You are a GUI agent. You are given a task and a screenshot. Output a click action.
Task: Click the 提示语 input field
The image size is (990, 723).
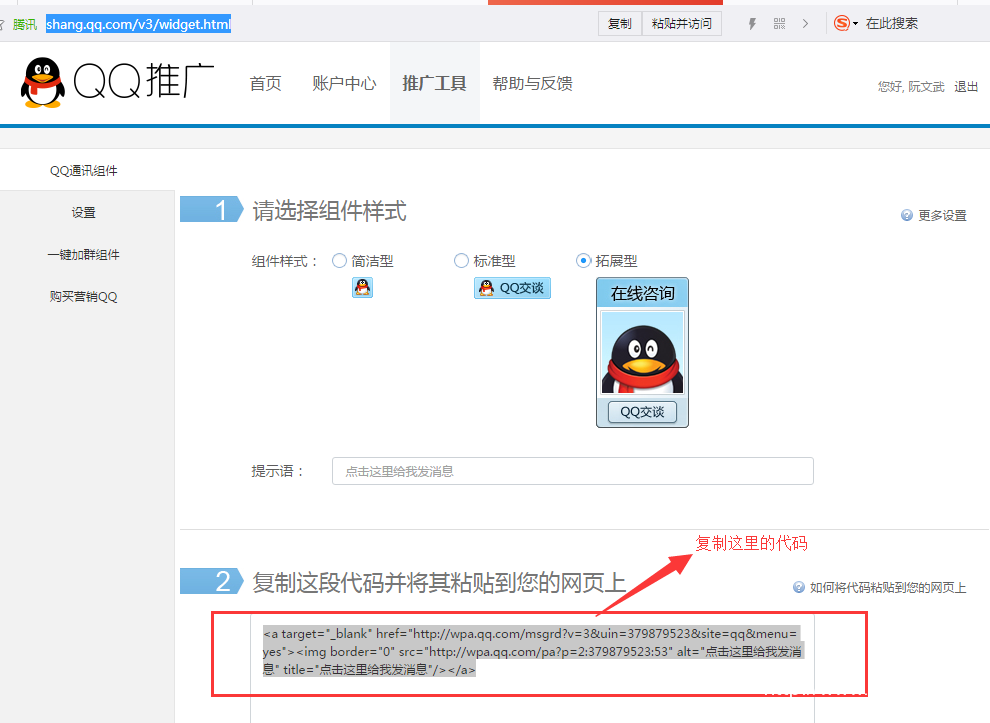tap(573, 471)
